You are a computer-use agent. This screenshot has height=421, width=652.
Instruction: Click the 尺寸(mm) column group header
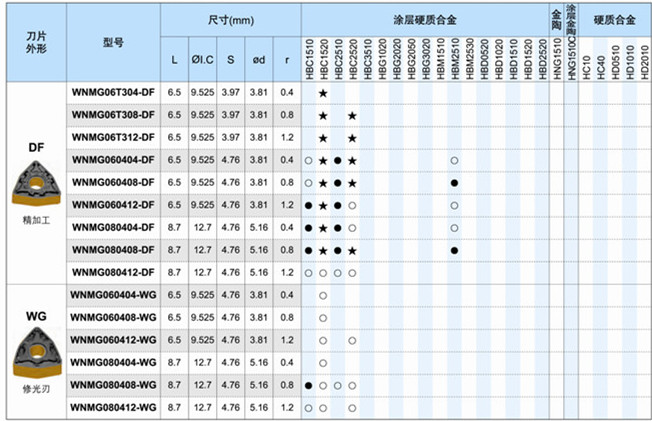click(x=230, y=19)
